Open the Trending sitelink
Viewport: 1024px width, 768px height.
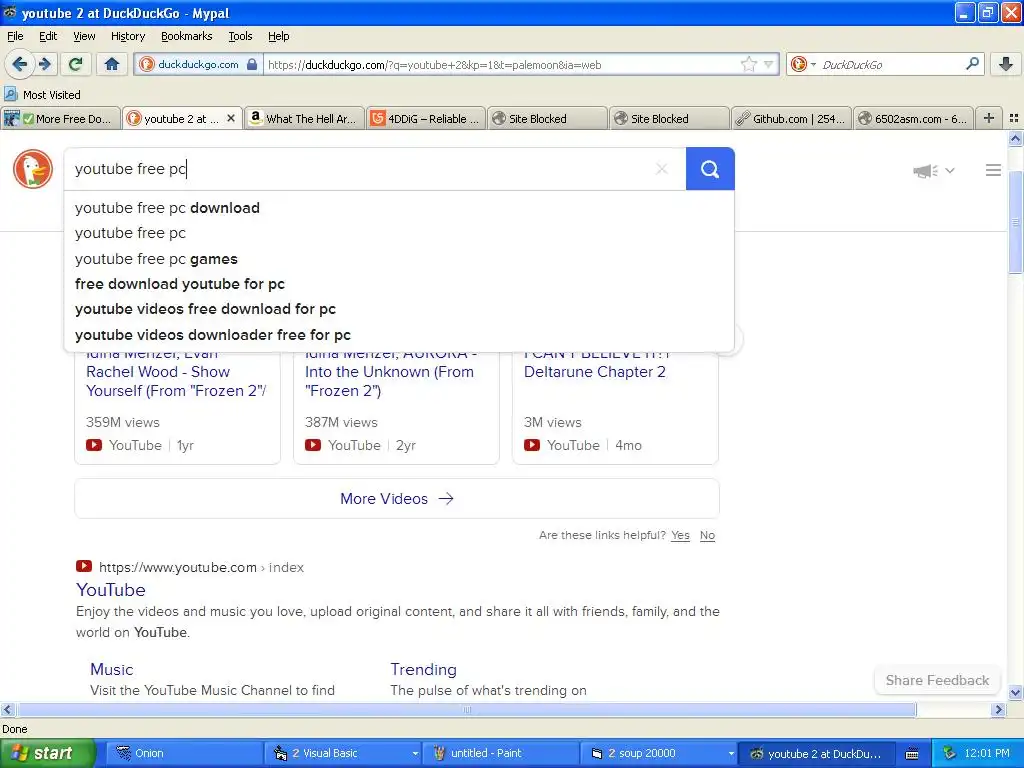(x=423, y=669)
